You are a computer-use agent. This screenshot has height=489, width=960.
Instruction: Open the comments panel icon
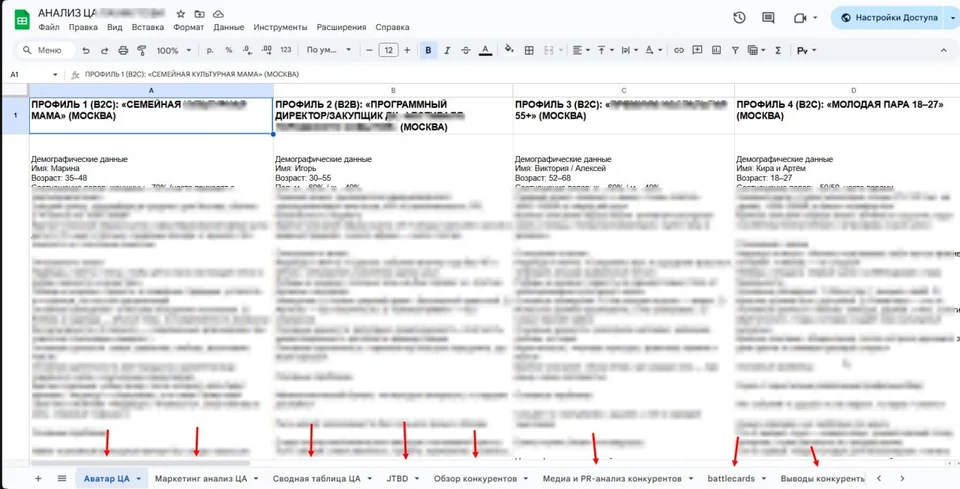[x=768, y=18]
